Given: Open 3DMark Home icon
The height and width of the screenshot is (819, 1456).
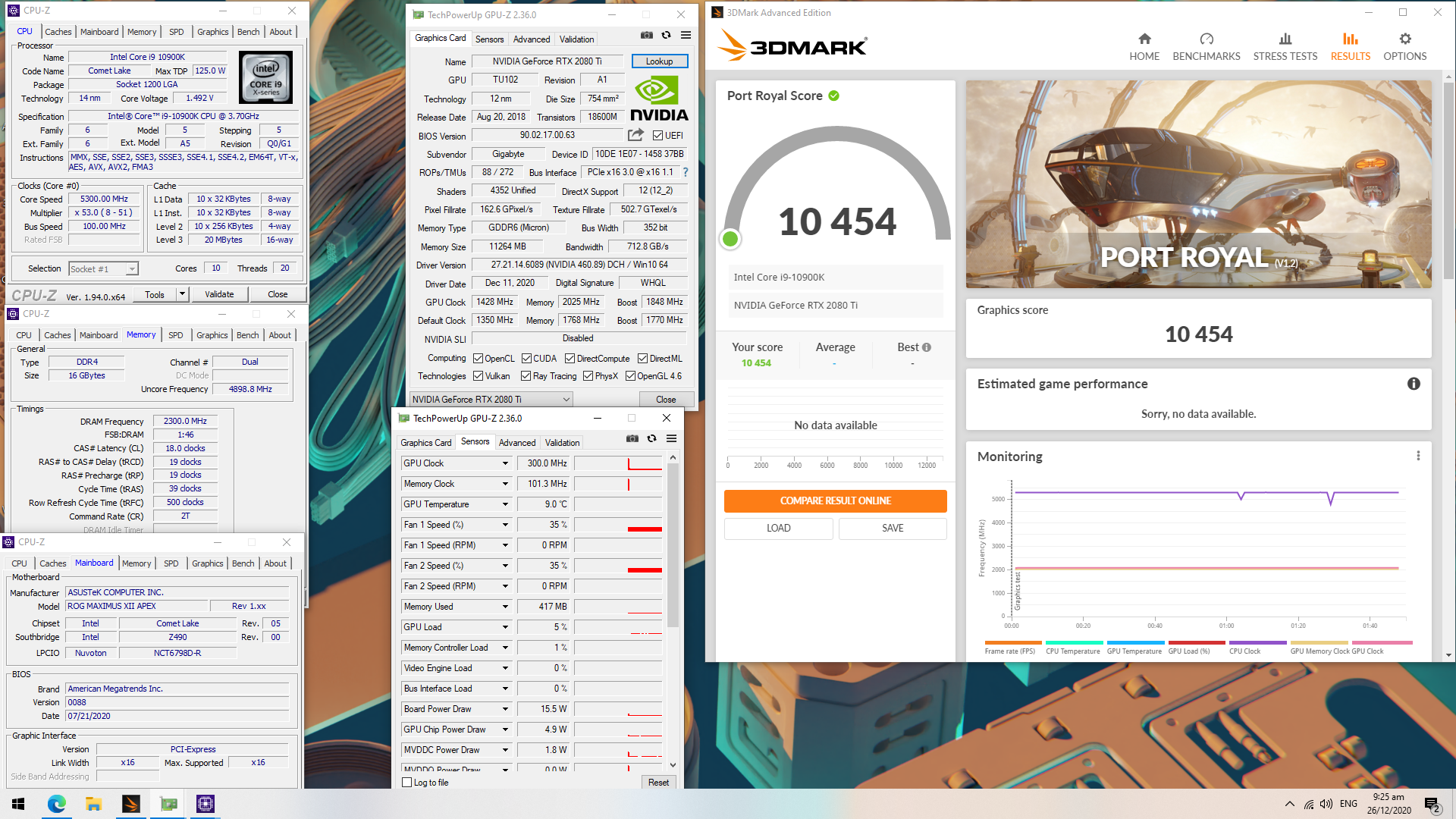Looking at the screenshot, I should (x=1144, y=39).
